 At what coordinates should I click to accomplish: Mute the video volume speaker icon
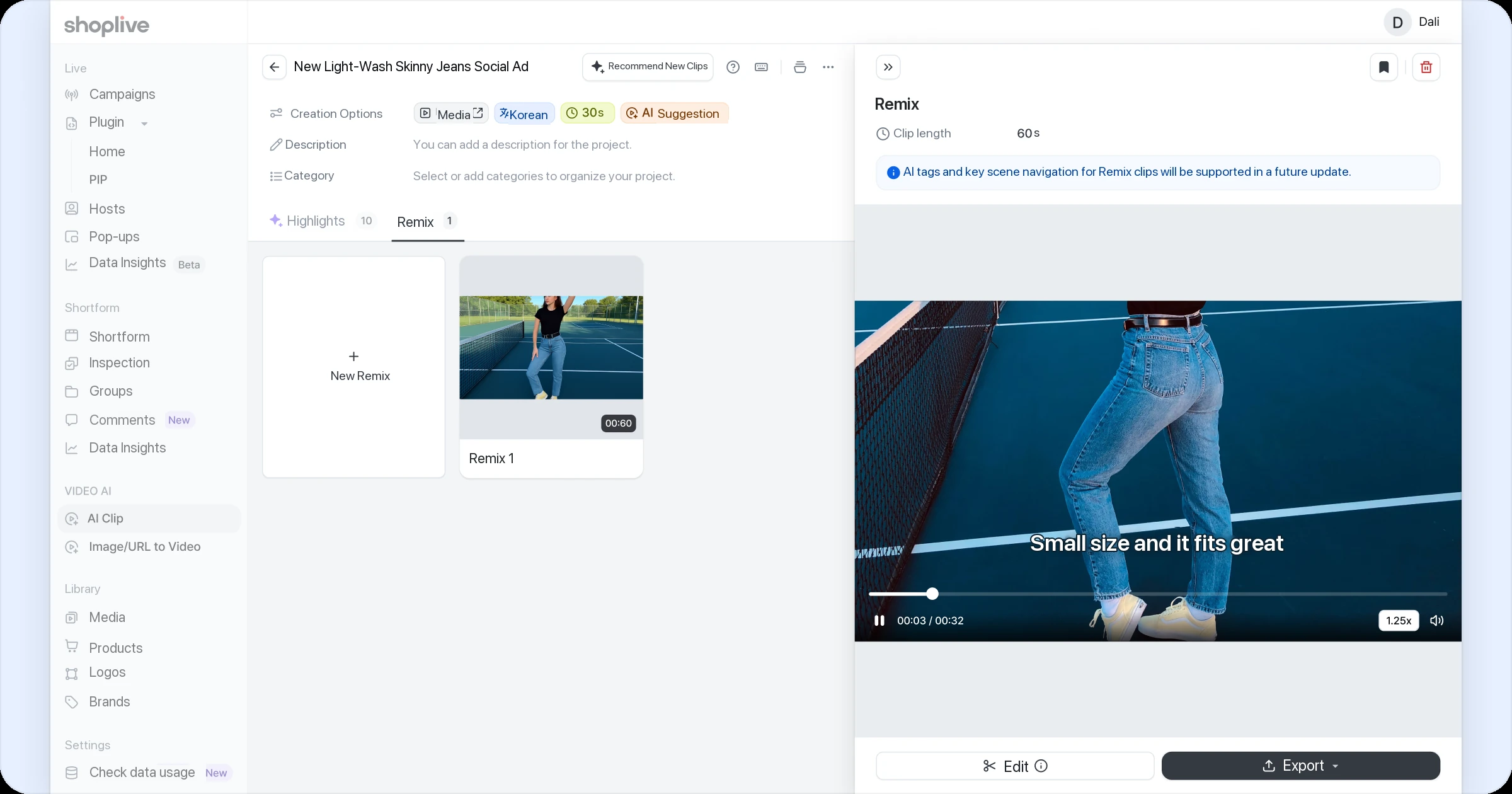(x=1436, y=620)
